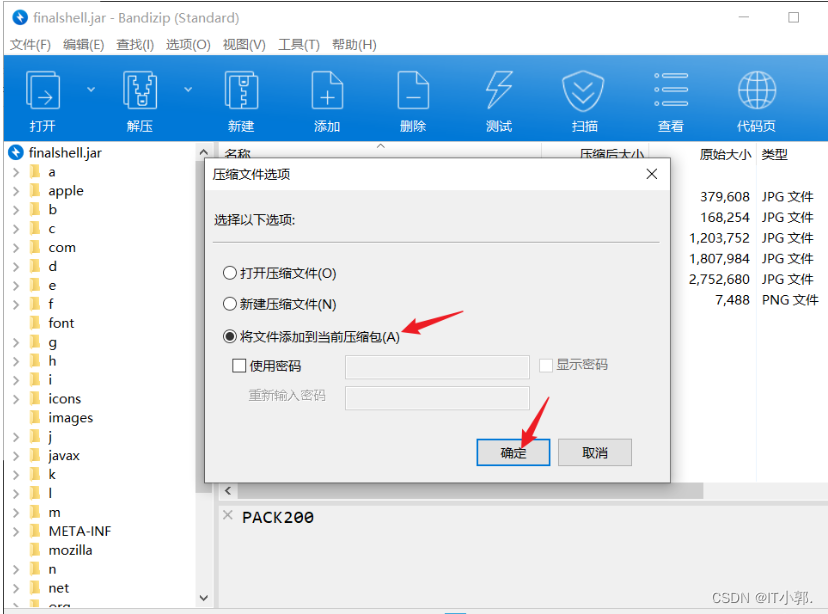
Task: Enable the 使用密码 checkbox
Action: coord(239,366)
